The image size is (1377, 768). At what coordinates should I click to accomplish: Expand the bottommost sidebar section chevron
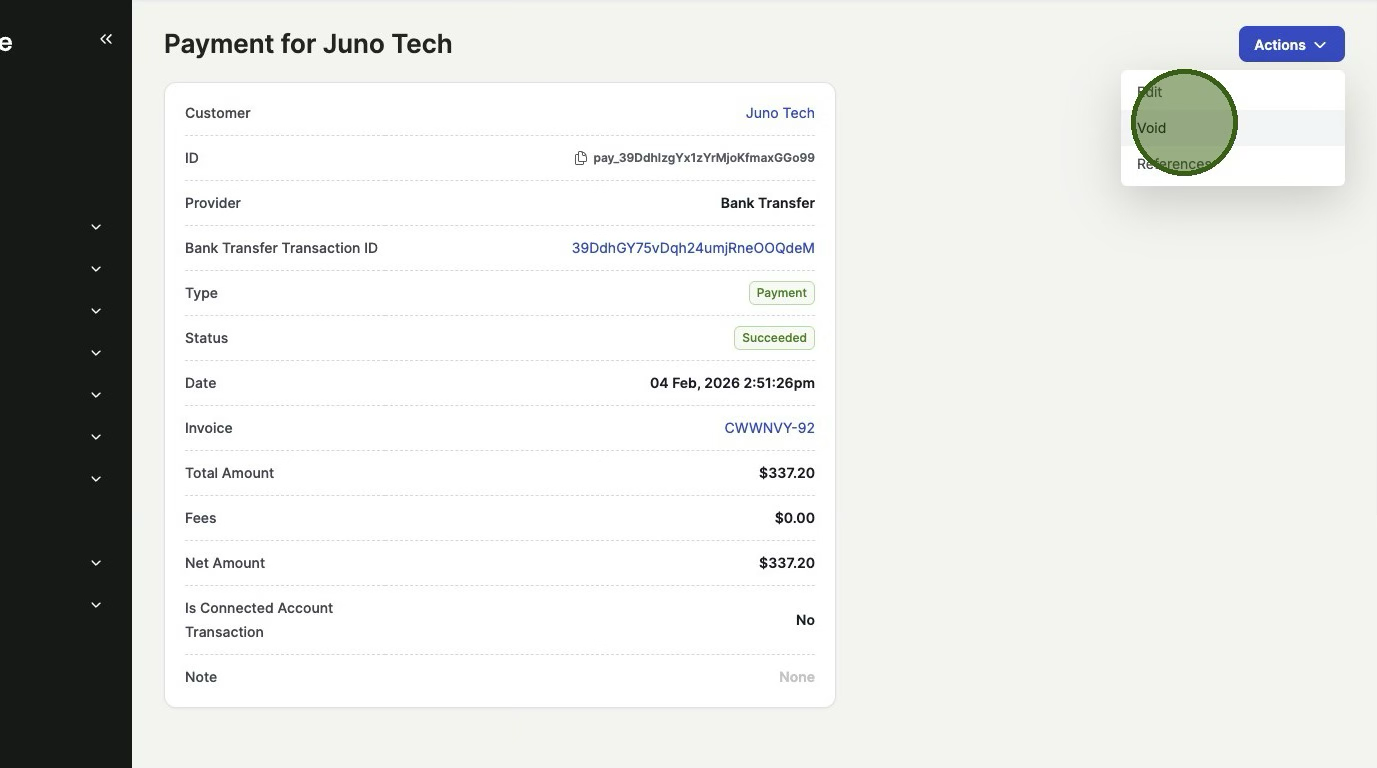[96, 605]
